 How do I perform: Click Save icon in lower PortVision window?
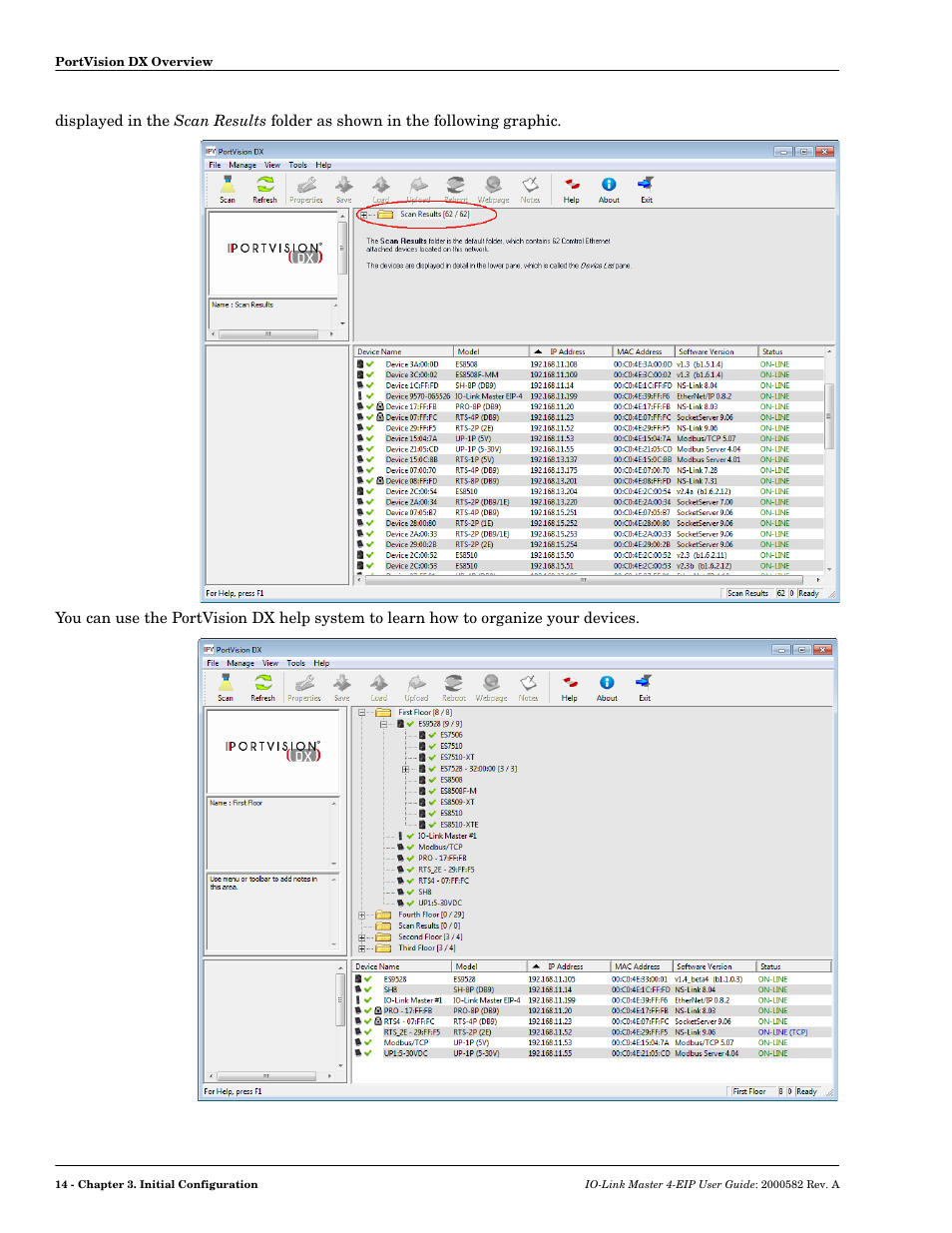pyautogui.click(x=342, y=687)
